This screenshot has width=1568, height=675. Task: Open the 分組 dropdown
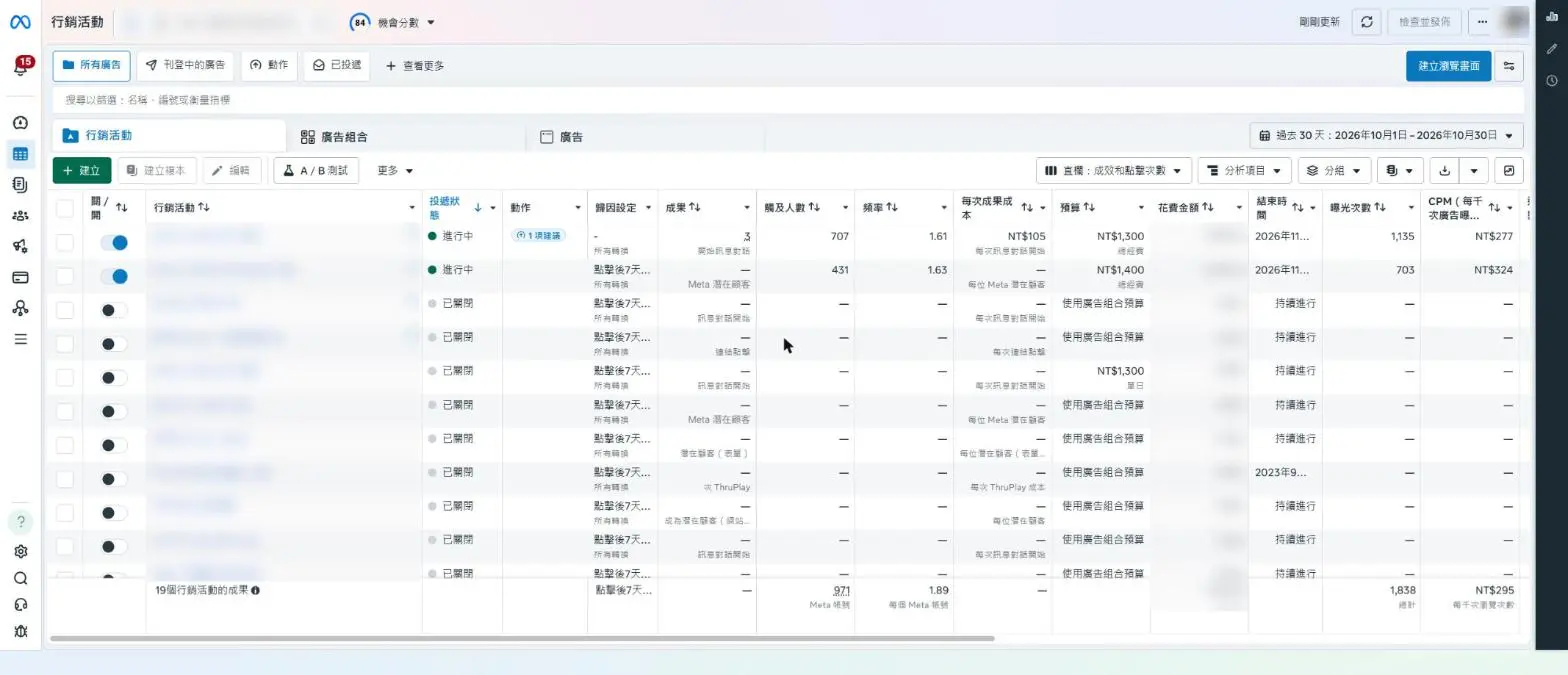click(x=1334, y=171)
